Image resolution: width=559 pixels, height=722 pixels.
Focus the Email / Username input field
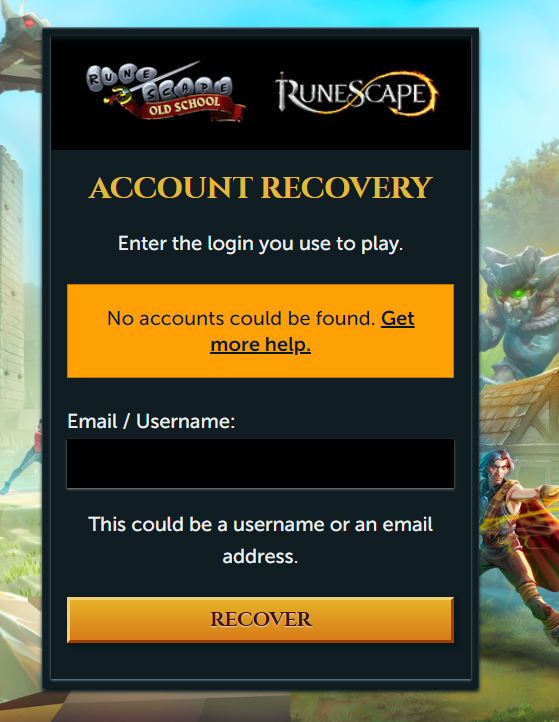click(x=260, y=463)
